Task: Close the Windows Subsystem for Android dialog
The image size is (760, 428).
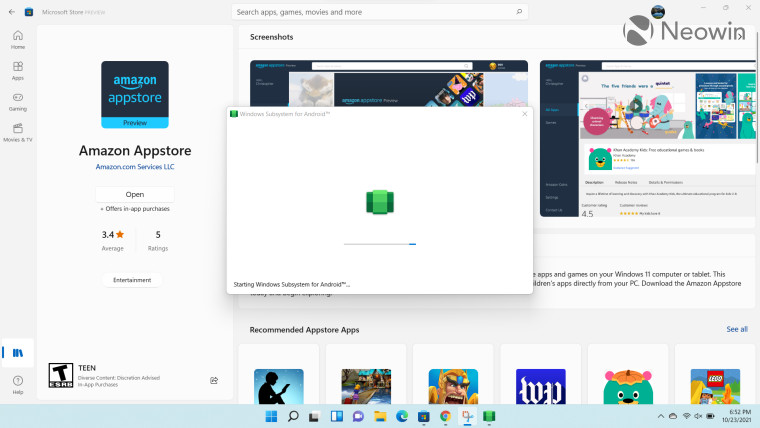Action: 524,114
